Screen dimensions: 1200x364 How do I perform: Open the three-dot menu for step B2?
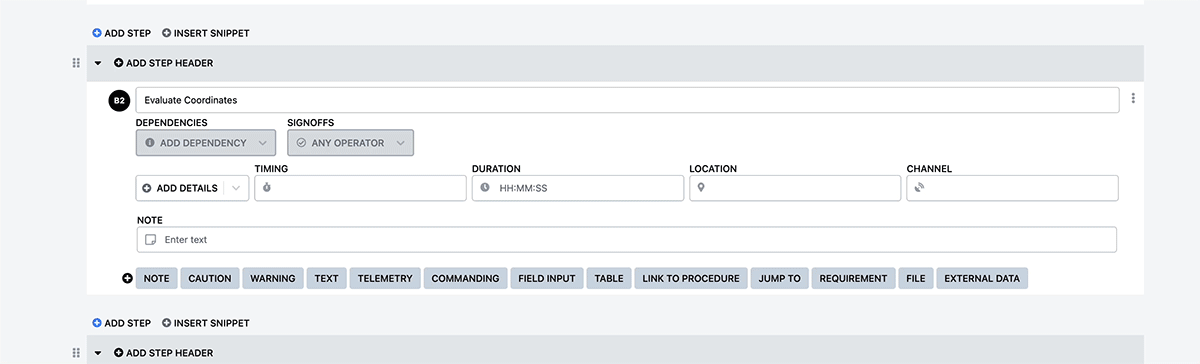(1133, 99)
